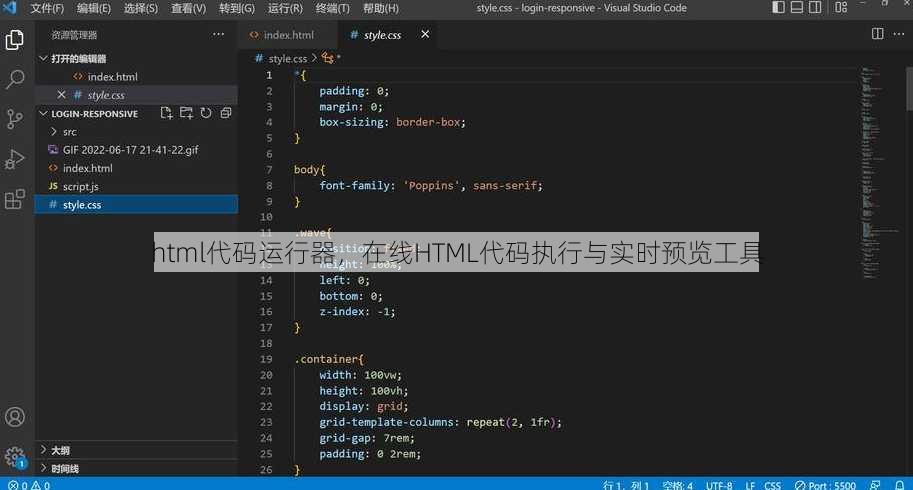Select style.css in the file tree
913x490 pixels.
tap(137, 204)
